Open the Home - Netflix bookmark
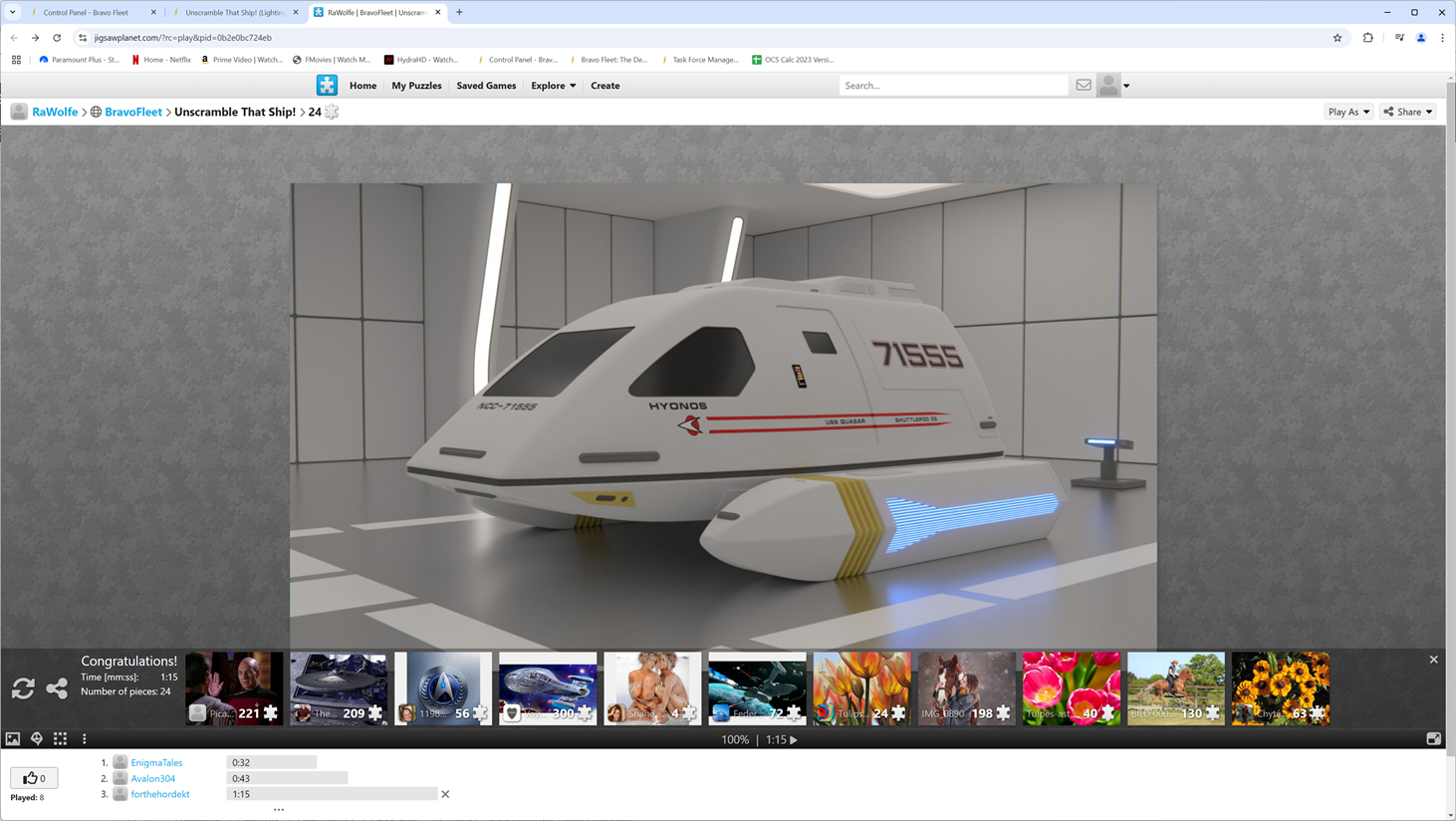 pyautogui.click(x=160, y=60)
